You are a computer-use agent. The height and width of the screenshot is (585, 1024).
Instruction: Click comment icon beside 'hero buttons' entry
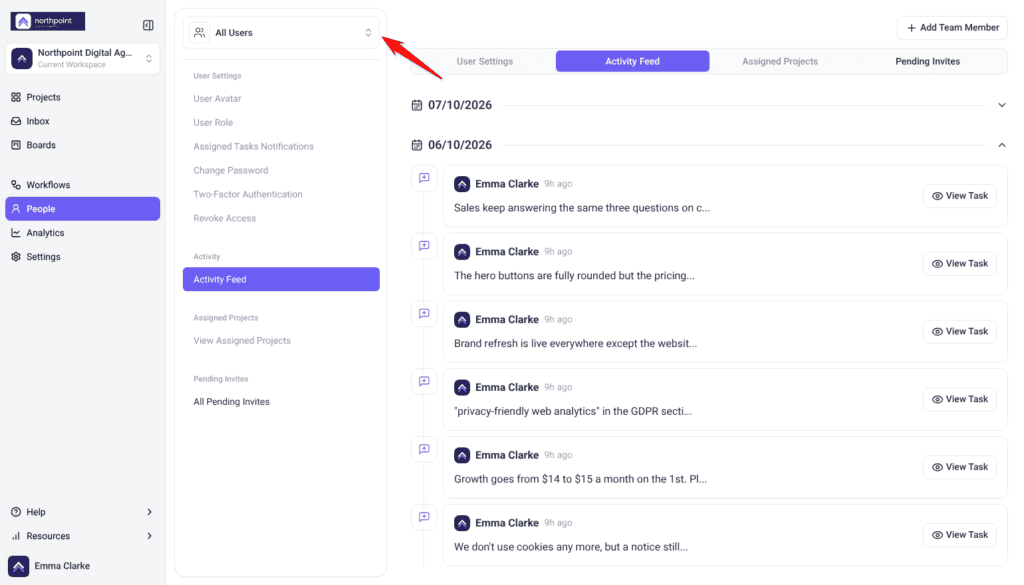click(424, 246)
